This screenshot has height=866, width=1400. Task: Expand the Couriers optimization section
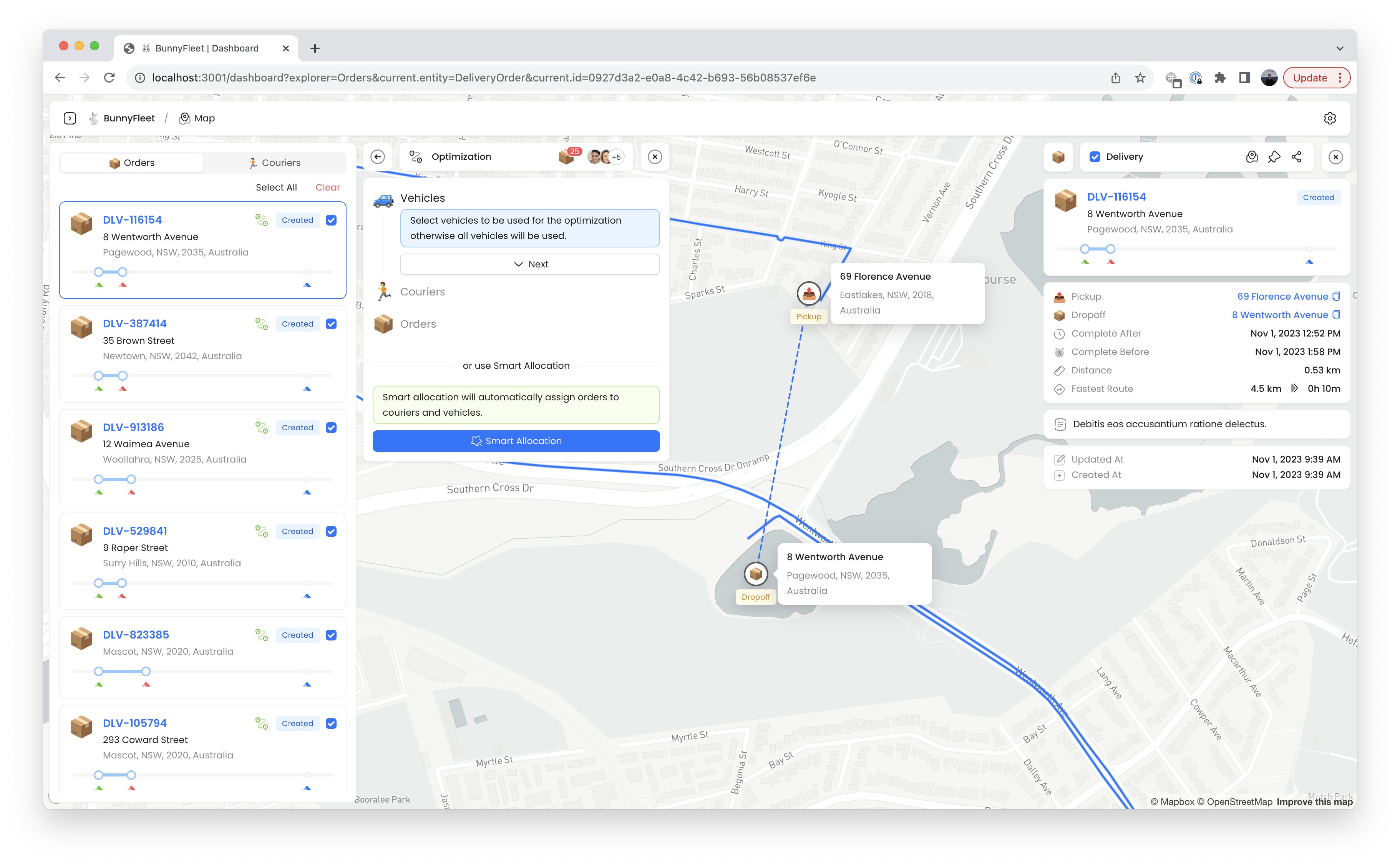[x=422, y=292]
